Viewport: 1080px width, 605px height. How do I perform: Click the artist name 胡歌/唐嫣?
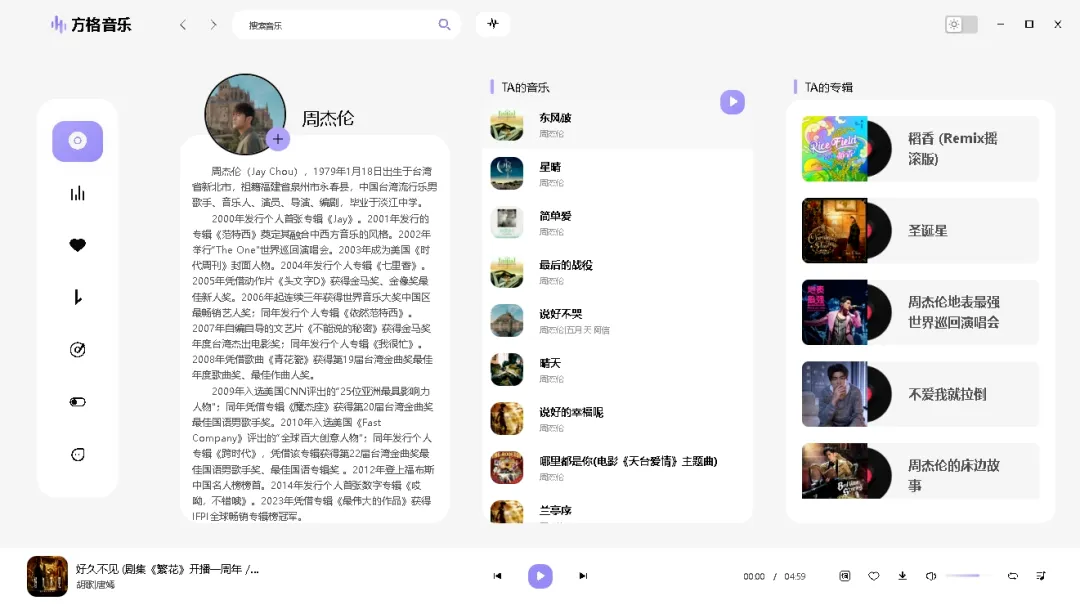[x=95, y=585]
